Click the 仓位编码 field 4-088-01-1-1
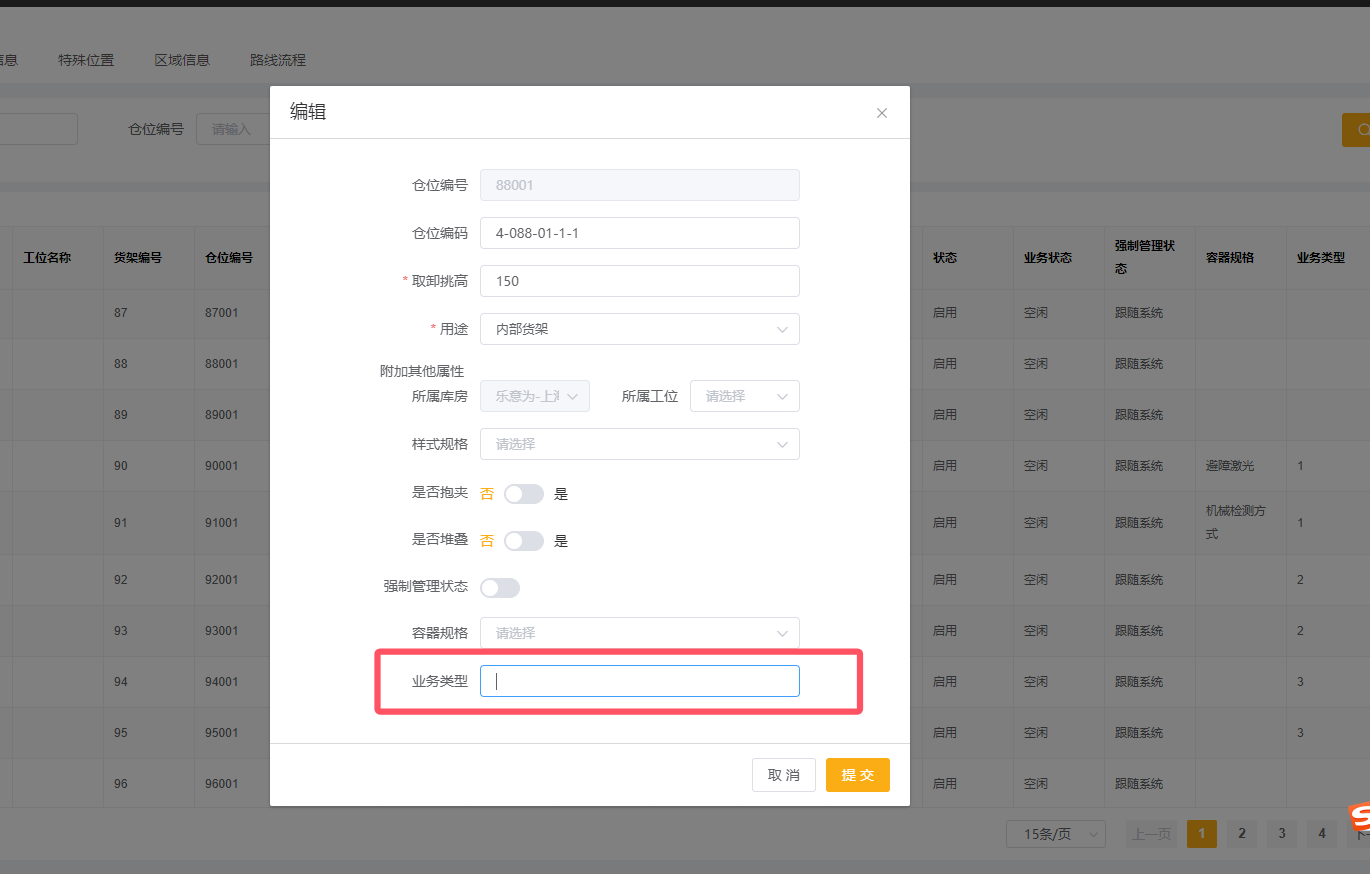The width and height of the screenshot is (1370, 874). click(x=640, y=233)
